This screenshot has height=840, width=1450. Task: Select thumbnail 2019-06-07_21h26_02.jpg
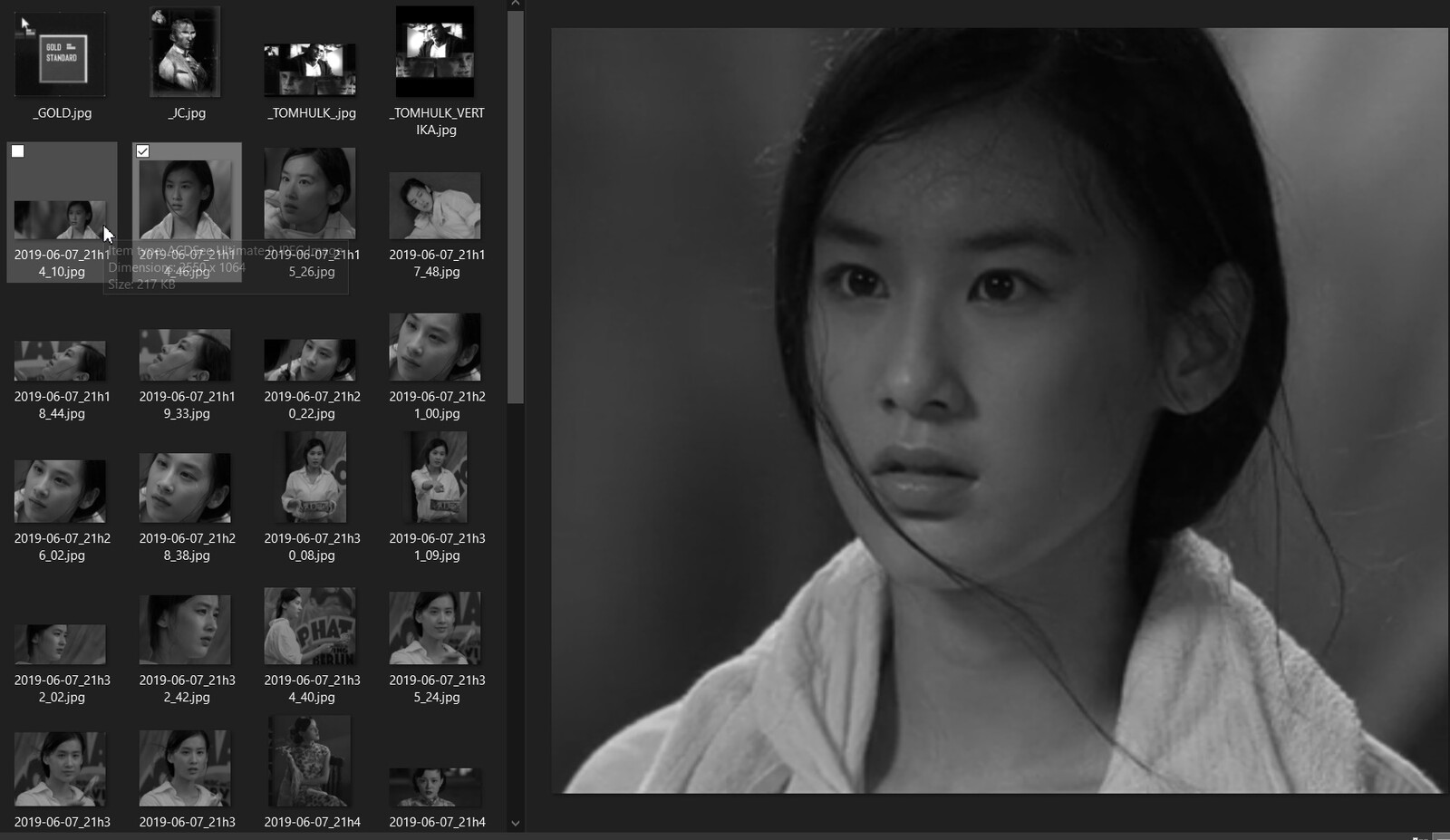[x=60, y=491]
